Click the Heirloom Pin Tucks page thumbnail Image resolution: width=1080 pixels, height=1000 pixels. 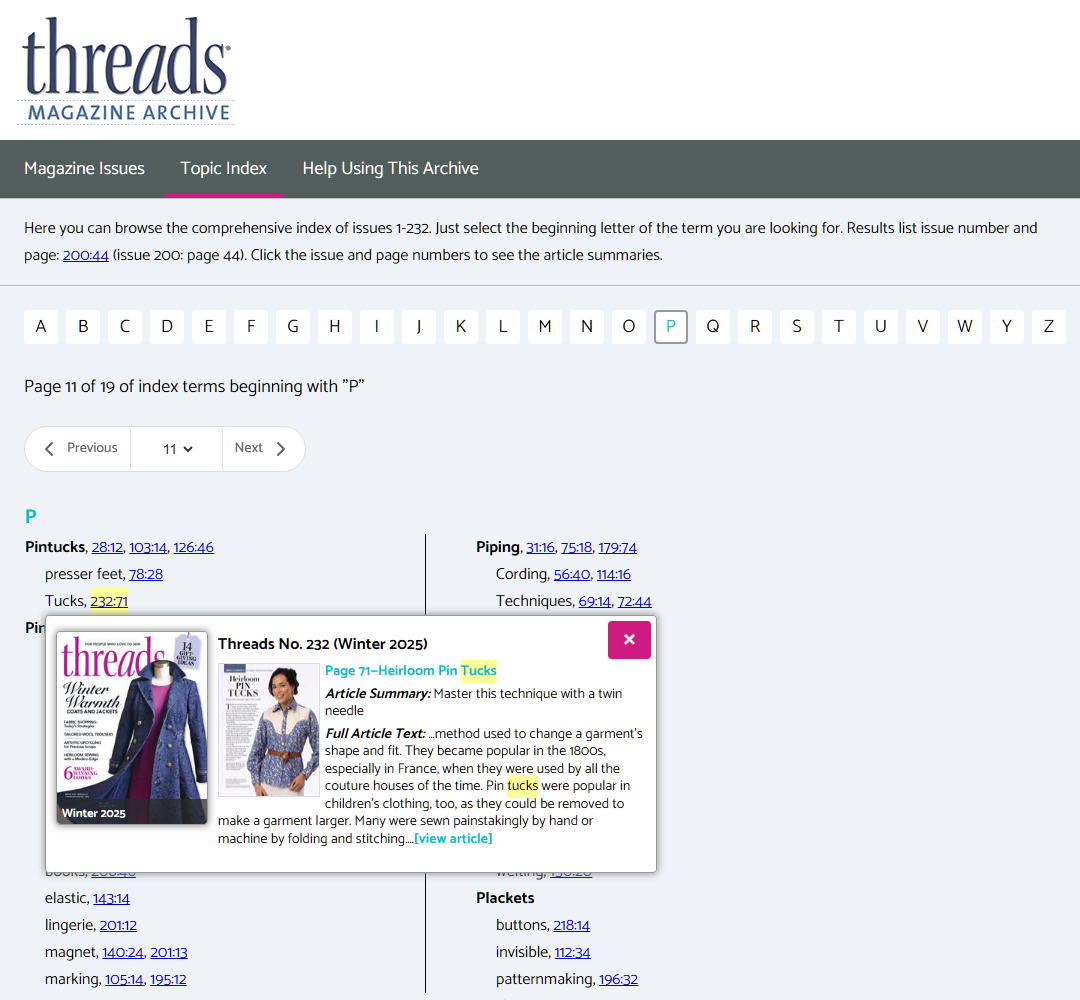[268, 729]
